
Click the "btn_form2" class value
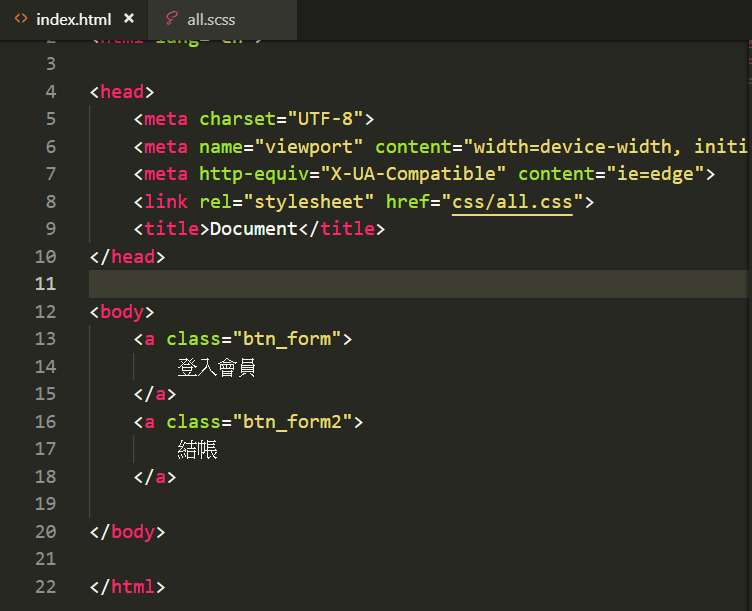[292, 422]
